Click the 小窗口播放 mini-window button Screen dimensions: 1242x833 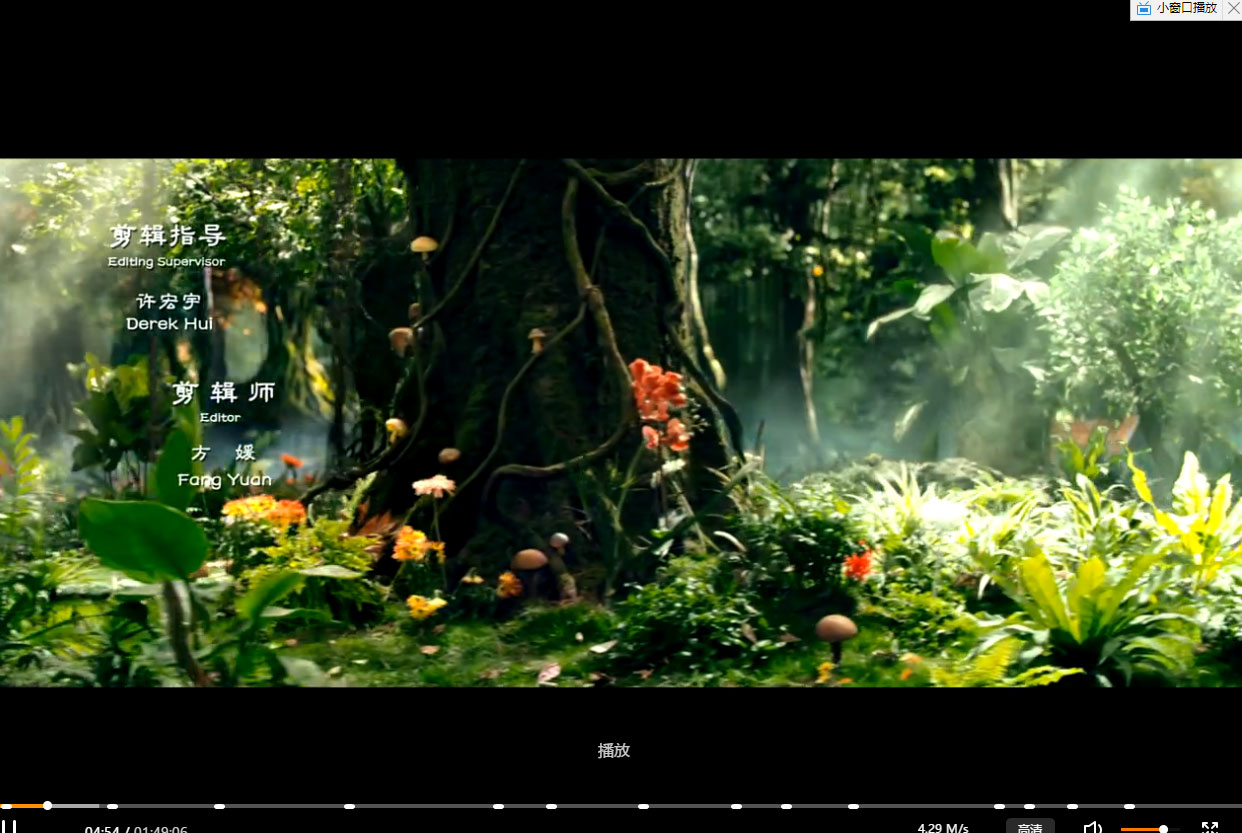click(1177, 8)
